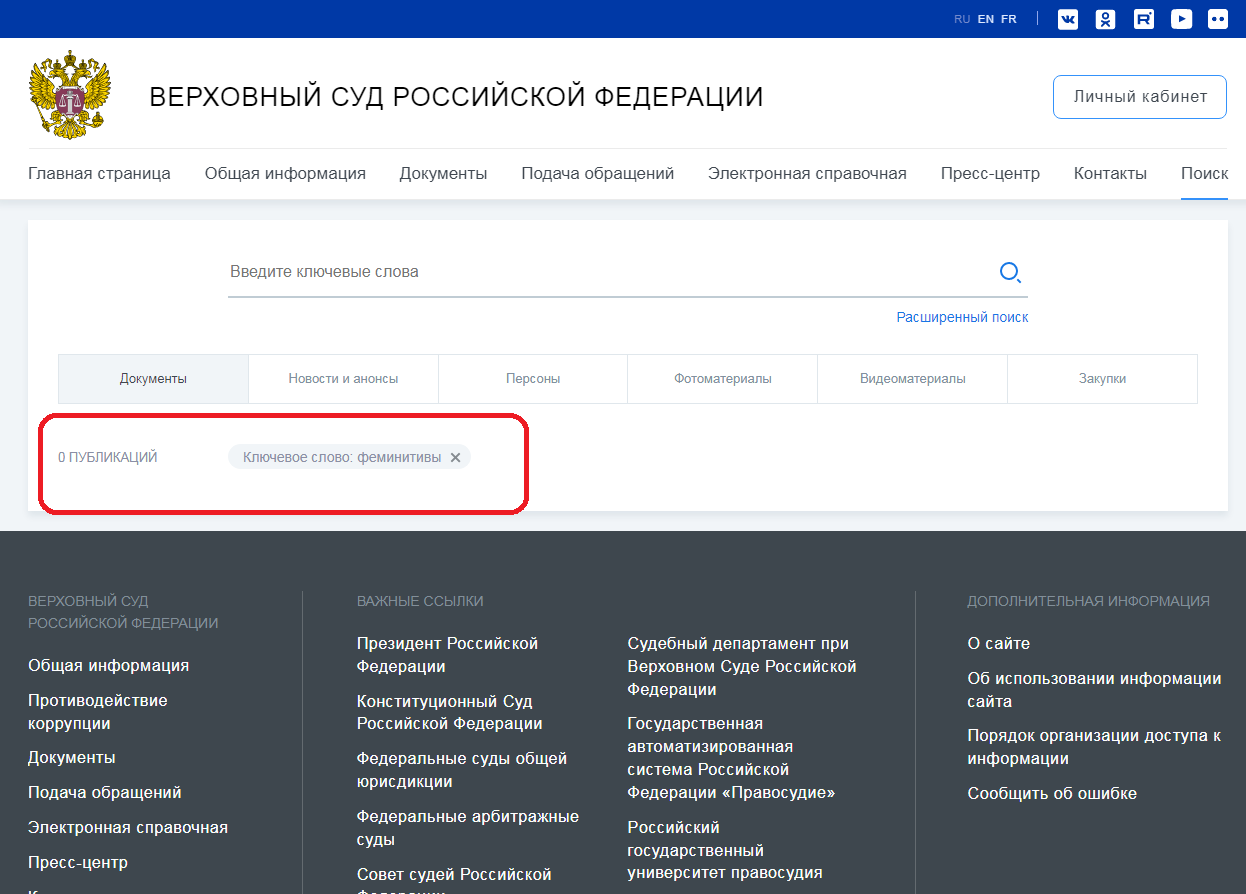Select the Фотоматериалы tab

(723, 379)
